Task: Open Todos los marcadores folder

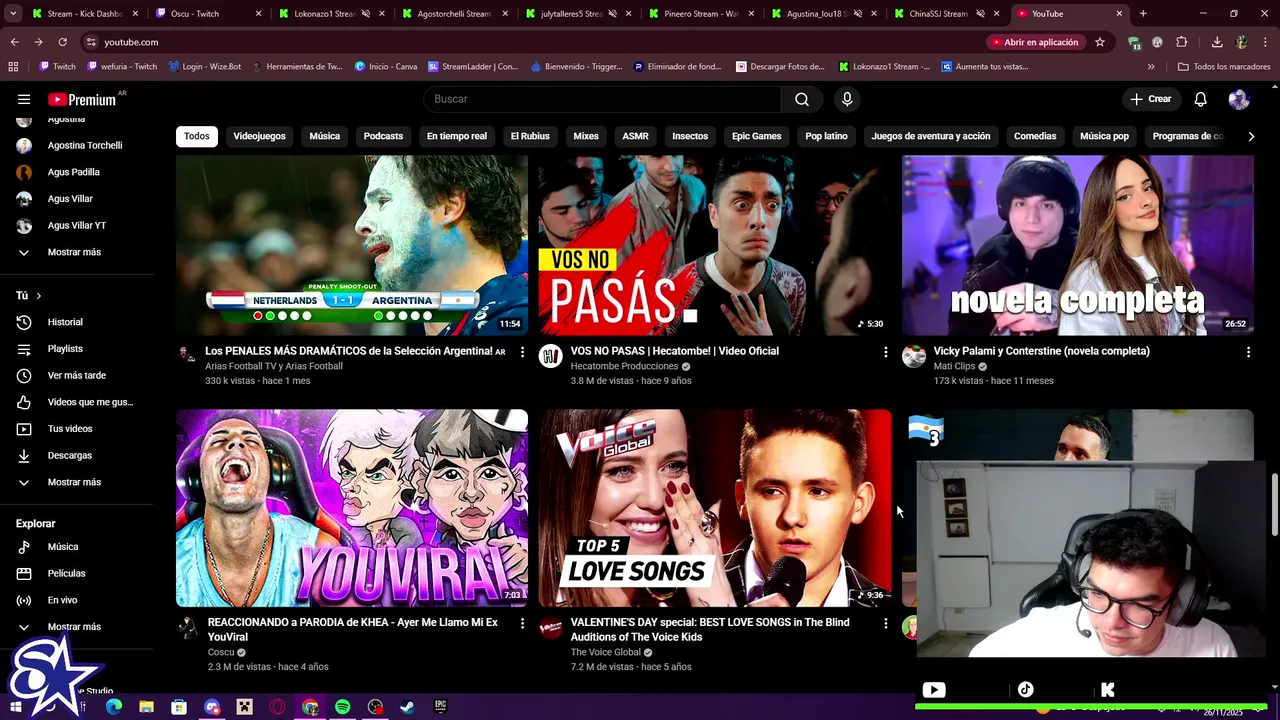Action: (x=1224, y=67)
